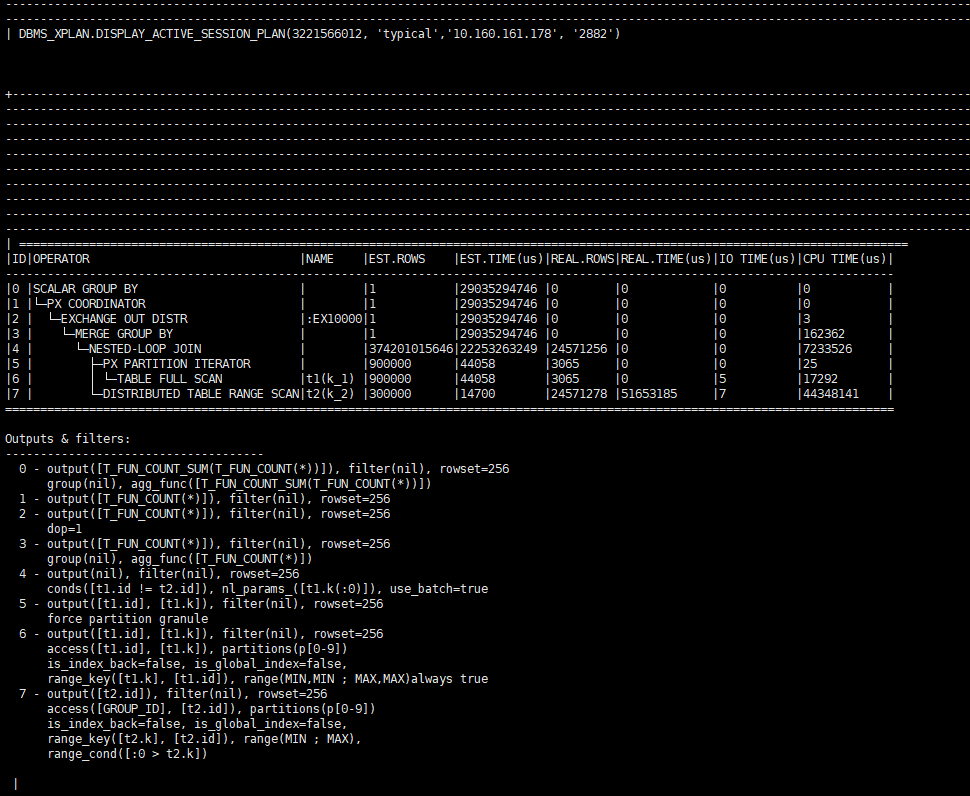Select the NESTED-LOOP JOIN operator
The height and width of the screenshot is (796, 970).
click(146, 349)
